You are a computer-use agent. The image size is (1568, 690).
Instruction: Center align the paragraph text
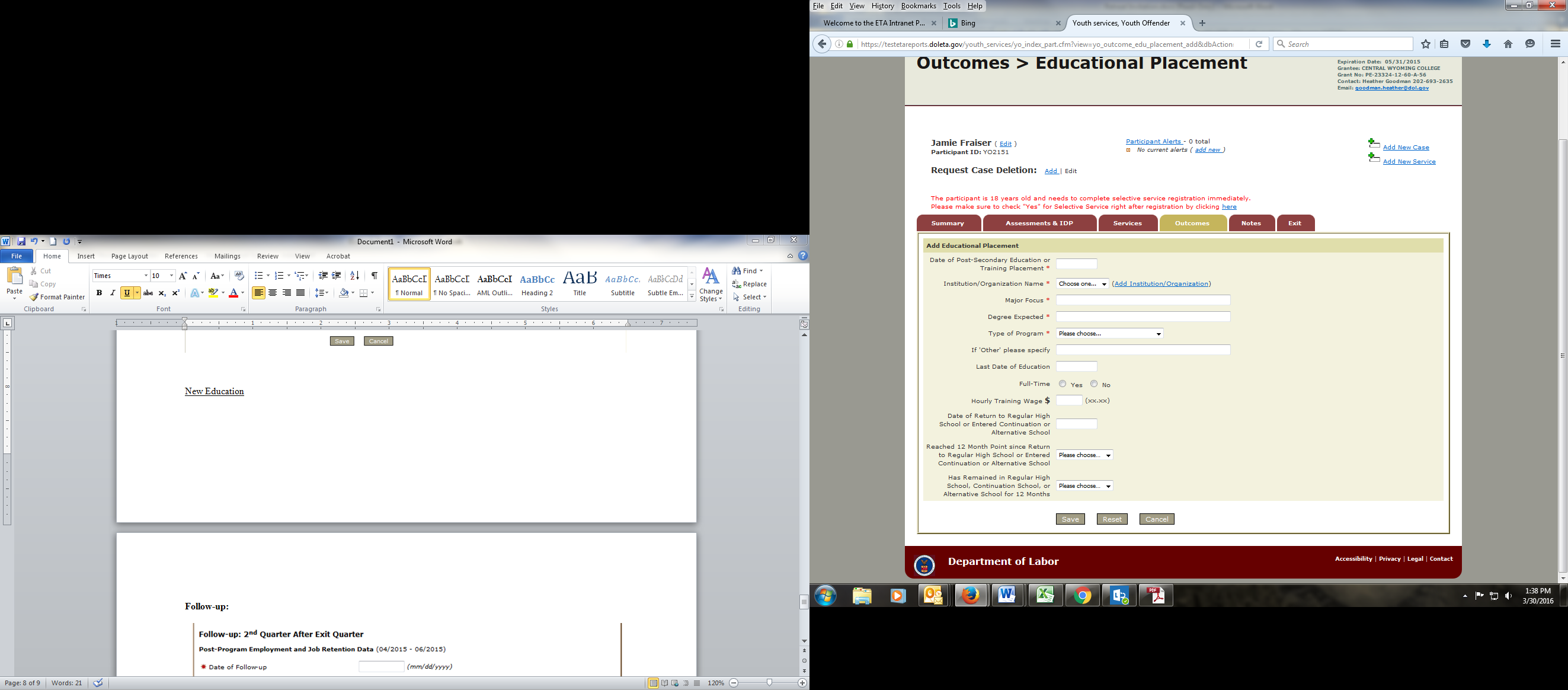click(x=273, y=293)
